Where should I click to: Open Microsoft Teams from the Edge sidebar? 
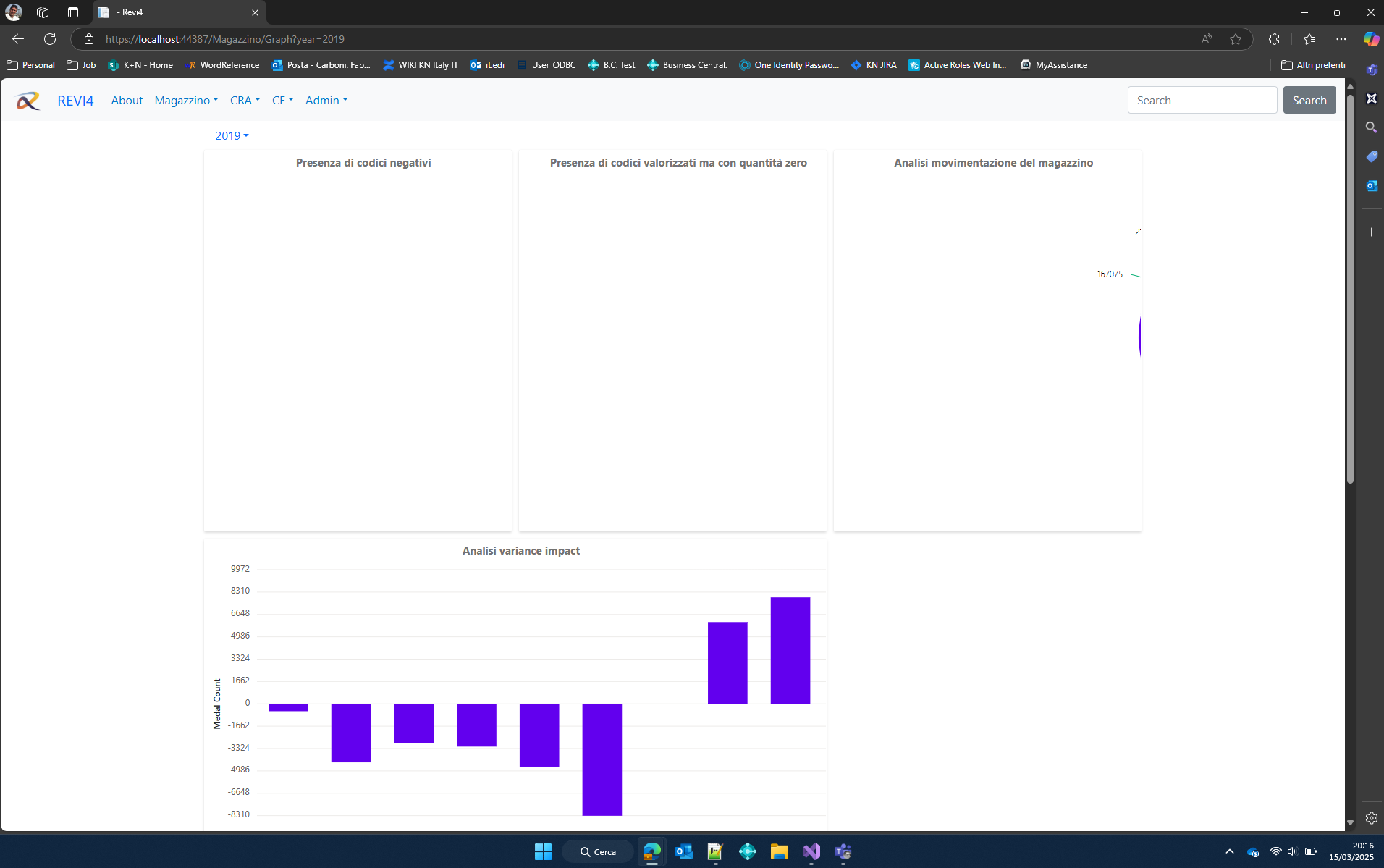(1372, 69)
